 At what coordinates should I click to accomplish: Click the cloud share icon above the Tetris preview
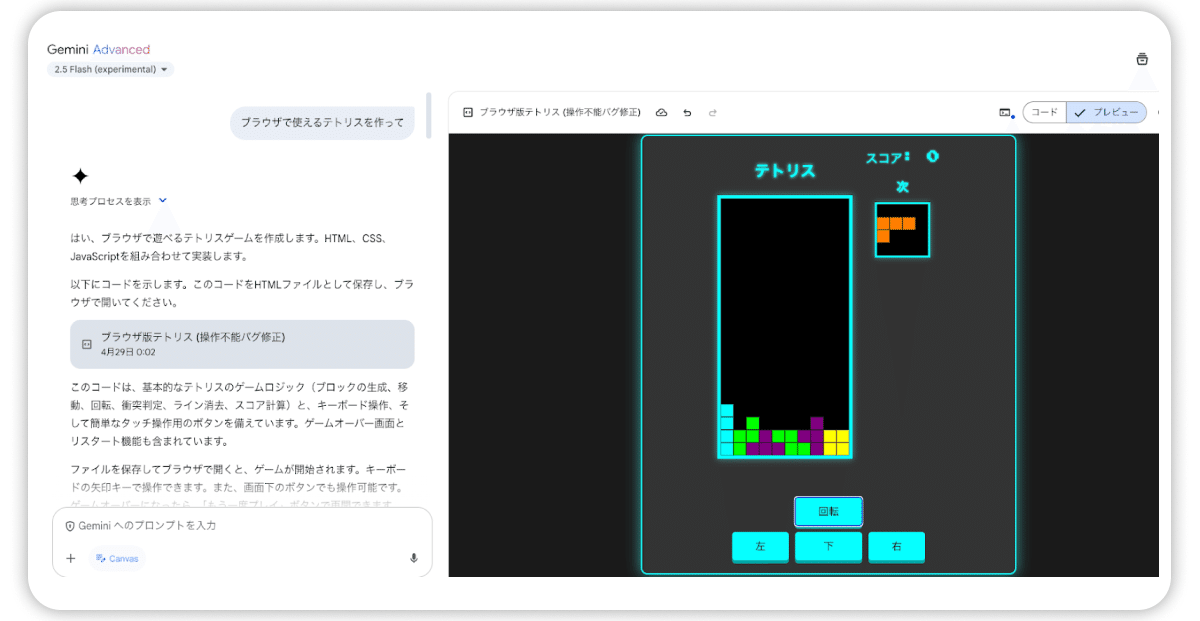[661, 112]
